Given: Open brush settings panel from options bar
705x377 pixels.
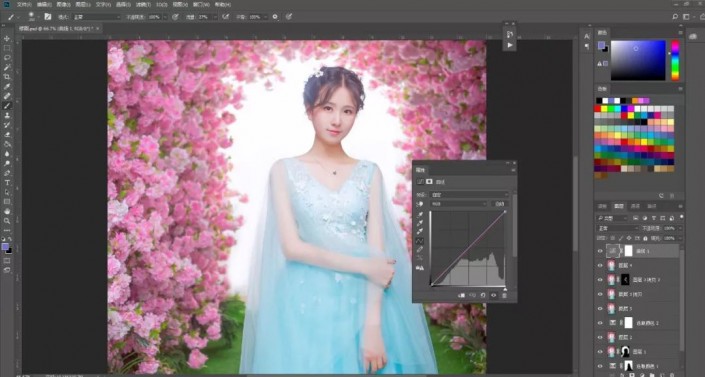Looking at the screenshot, I should [x=48, y=17].
